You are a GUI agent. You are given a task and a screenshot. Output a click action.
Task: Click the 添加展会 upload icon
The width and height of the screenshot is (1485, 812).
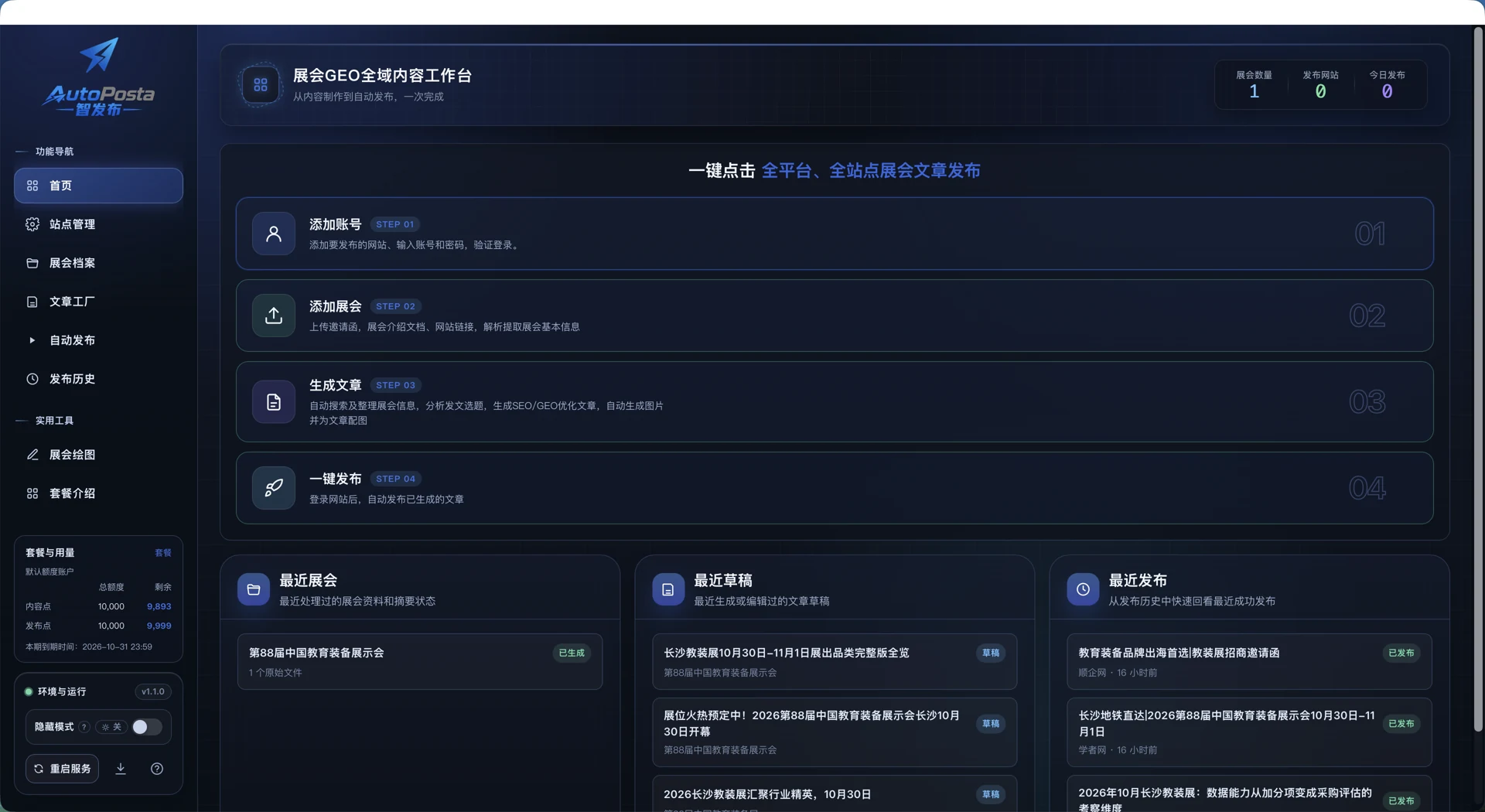click(274, 316)
